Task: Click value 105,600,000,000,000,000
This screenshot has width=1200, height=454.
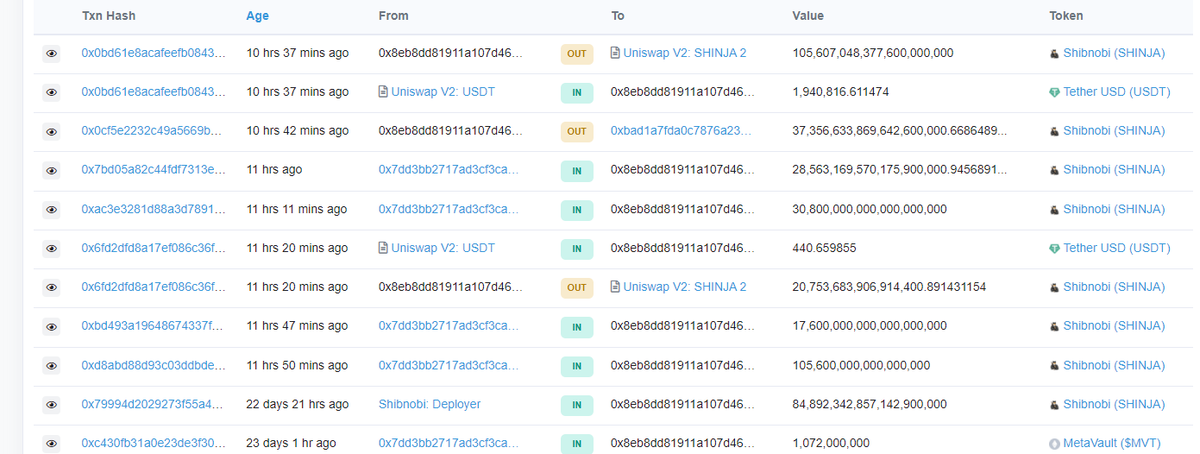Action: (861, 365)
